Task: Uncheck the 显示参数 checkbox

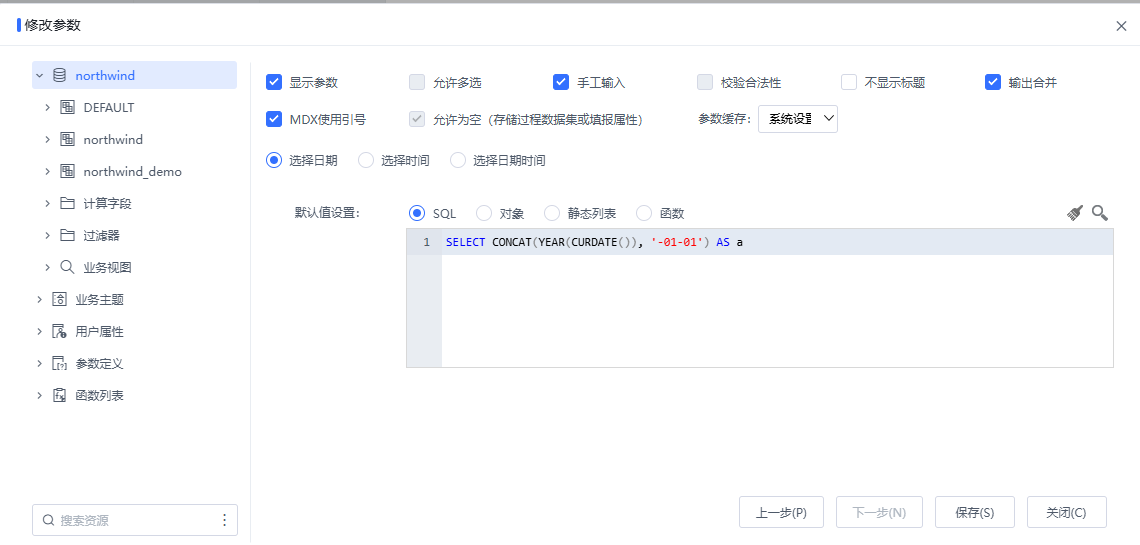Action: pyautogui.click(x=274, y=82)
